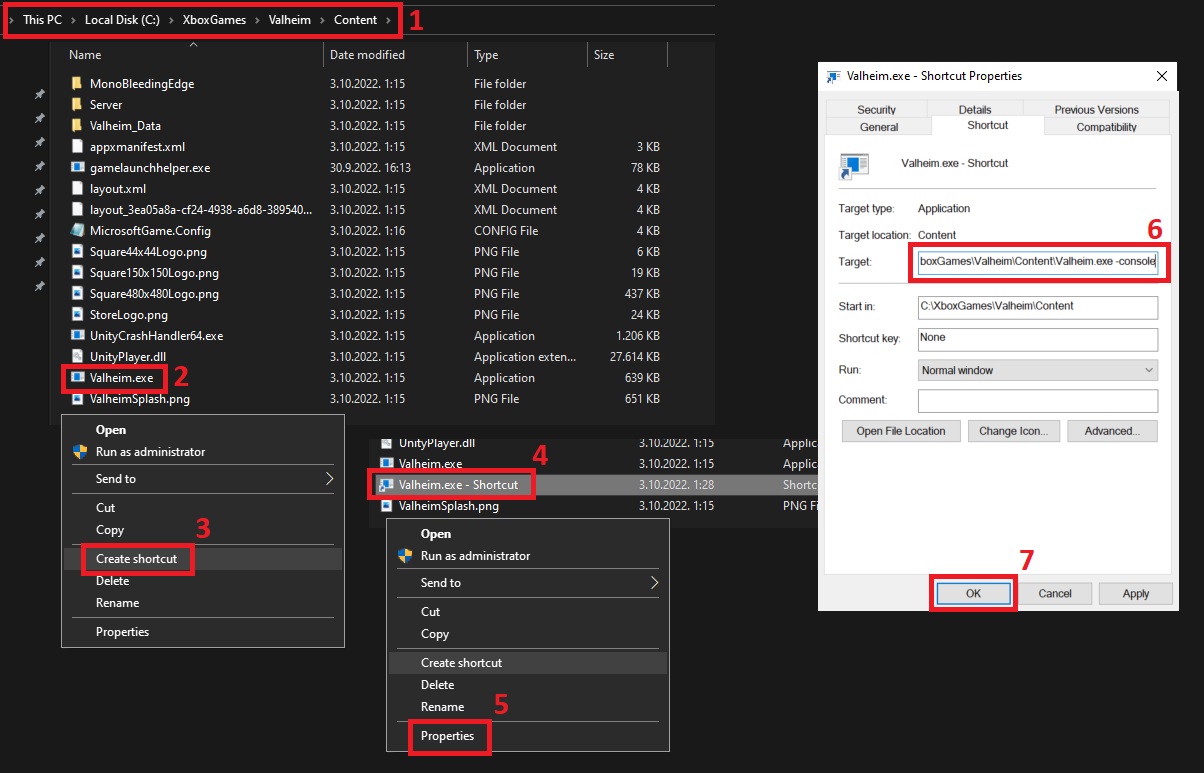The image size is (1204, 773).
Task: Open the Compatibility tab
Action: [x=1106, y=127]
